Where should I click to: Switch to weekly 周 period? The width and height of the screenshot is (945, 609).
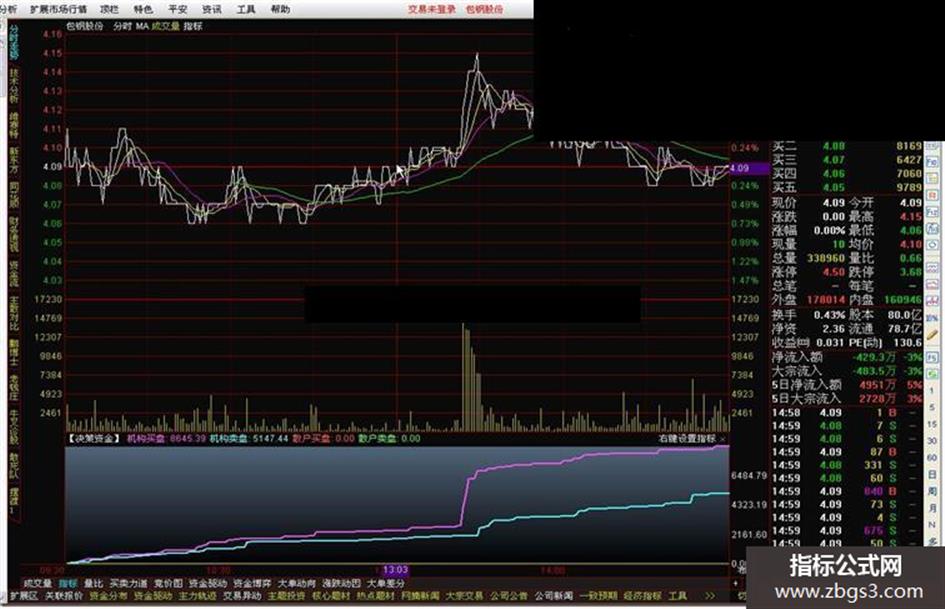[x=932, y=491]
